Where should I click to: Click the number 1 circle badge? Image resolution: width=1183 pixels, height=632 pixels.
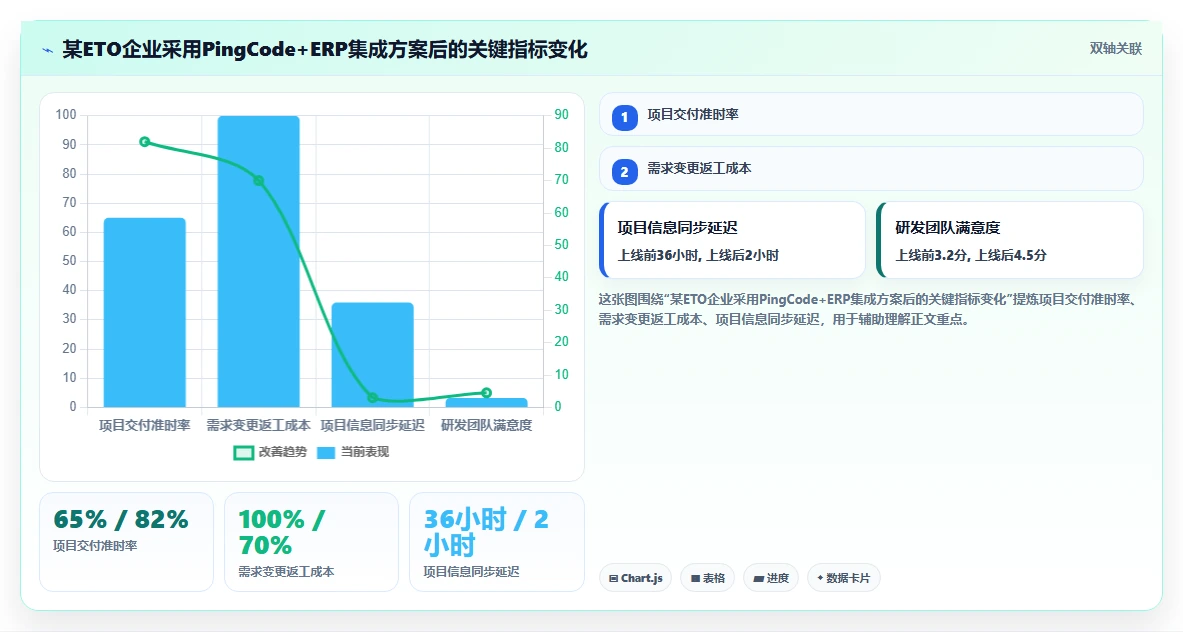tap(625, 118)
